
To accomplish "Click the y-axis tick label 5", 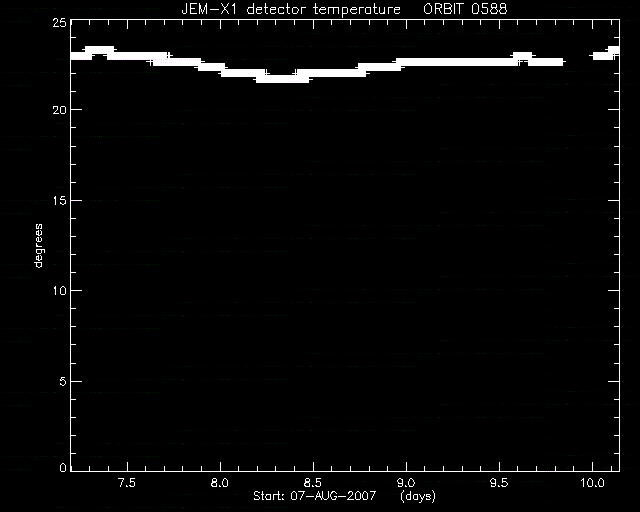I will point(63,382).
